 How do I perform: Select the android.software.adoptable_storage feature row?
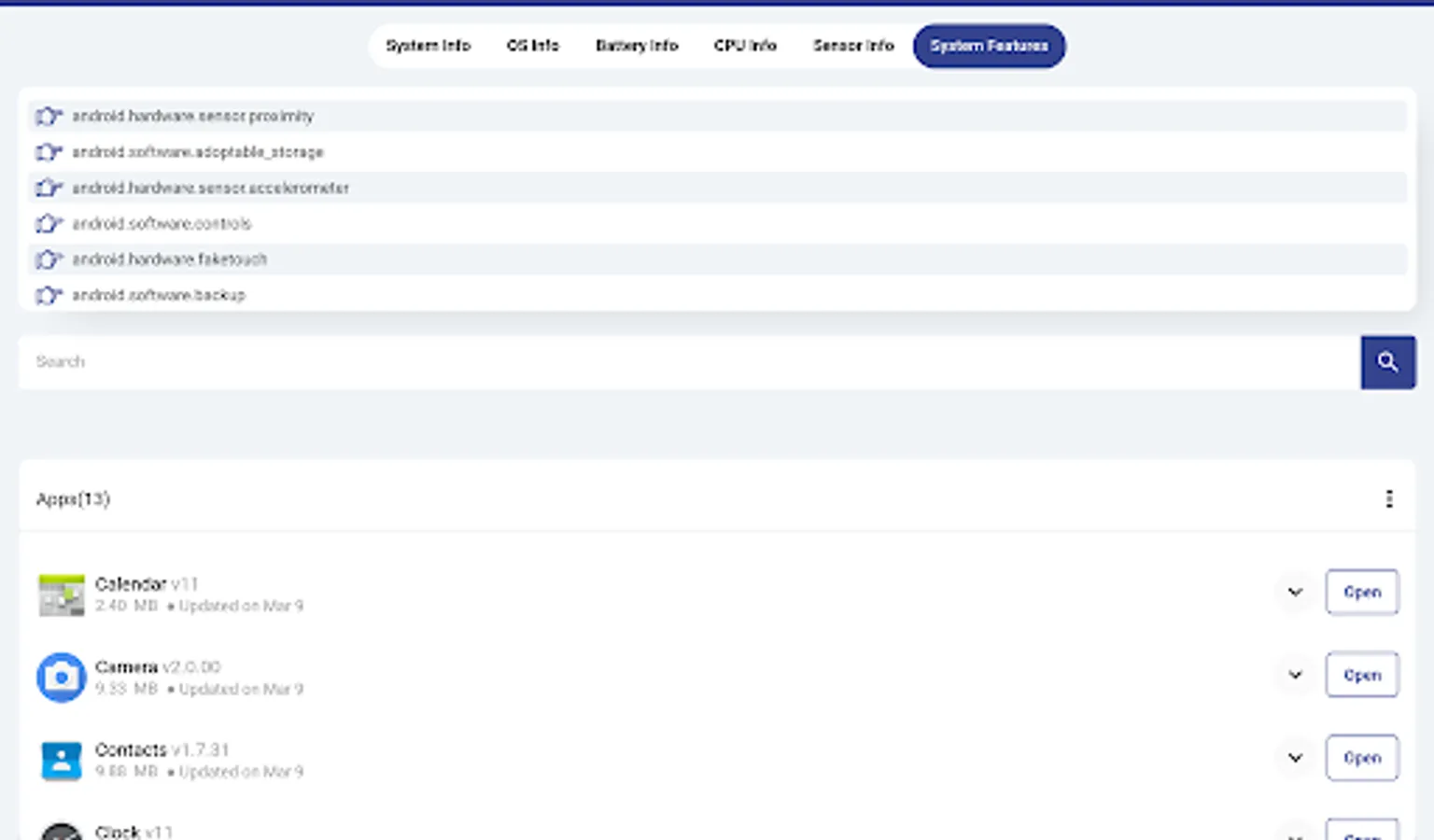click(x=717, y=151)
